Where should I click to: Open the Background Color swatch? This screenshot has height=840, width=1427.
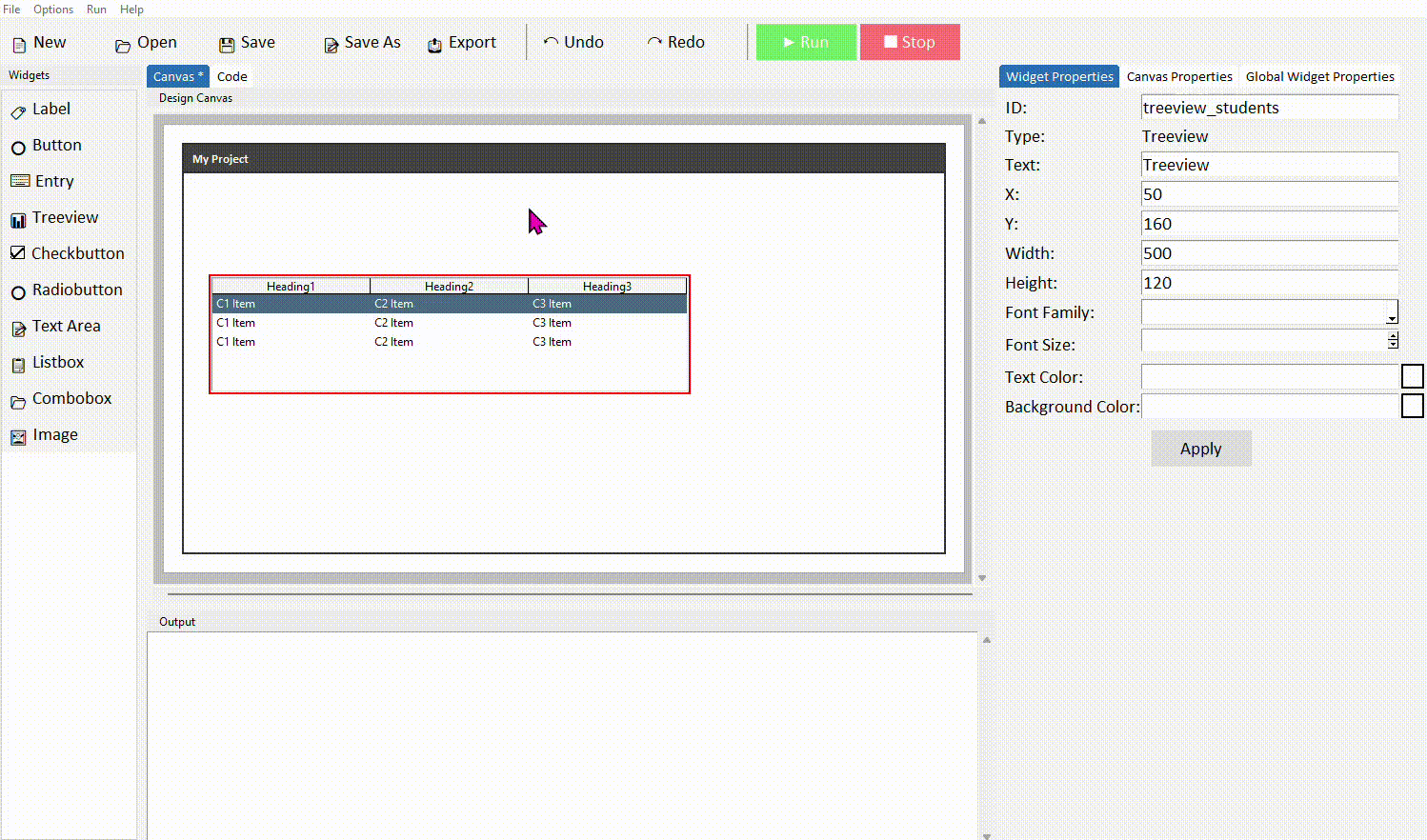pyautogui.click(x=1413, y=406)
